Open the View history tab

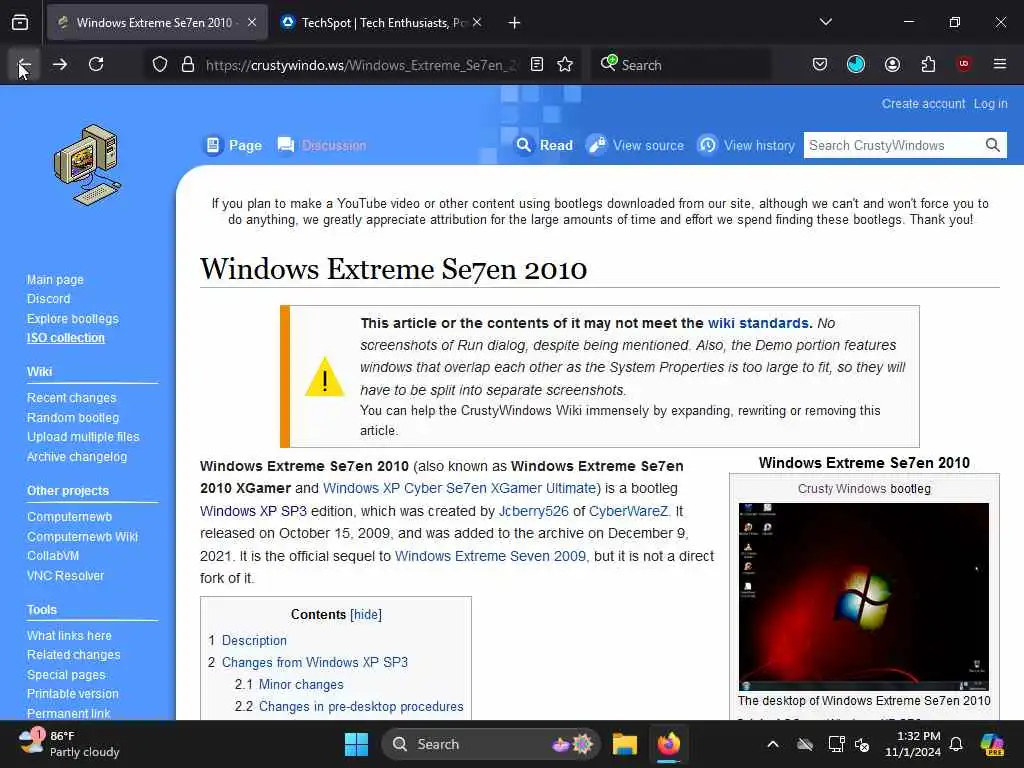(x=746, y=145)
